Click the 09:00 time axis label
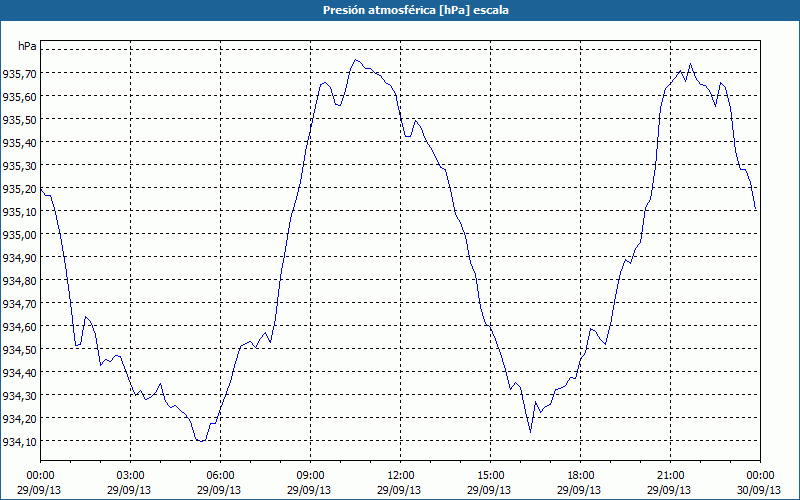Screen dimensions: 800x500 pyautogui.click(x=311, y=476)
